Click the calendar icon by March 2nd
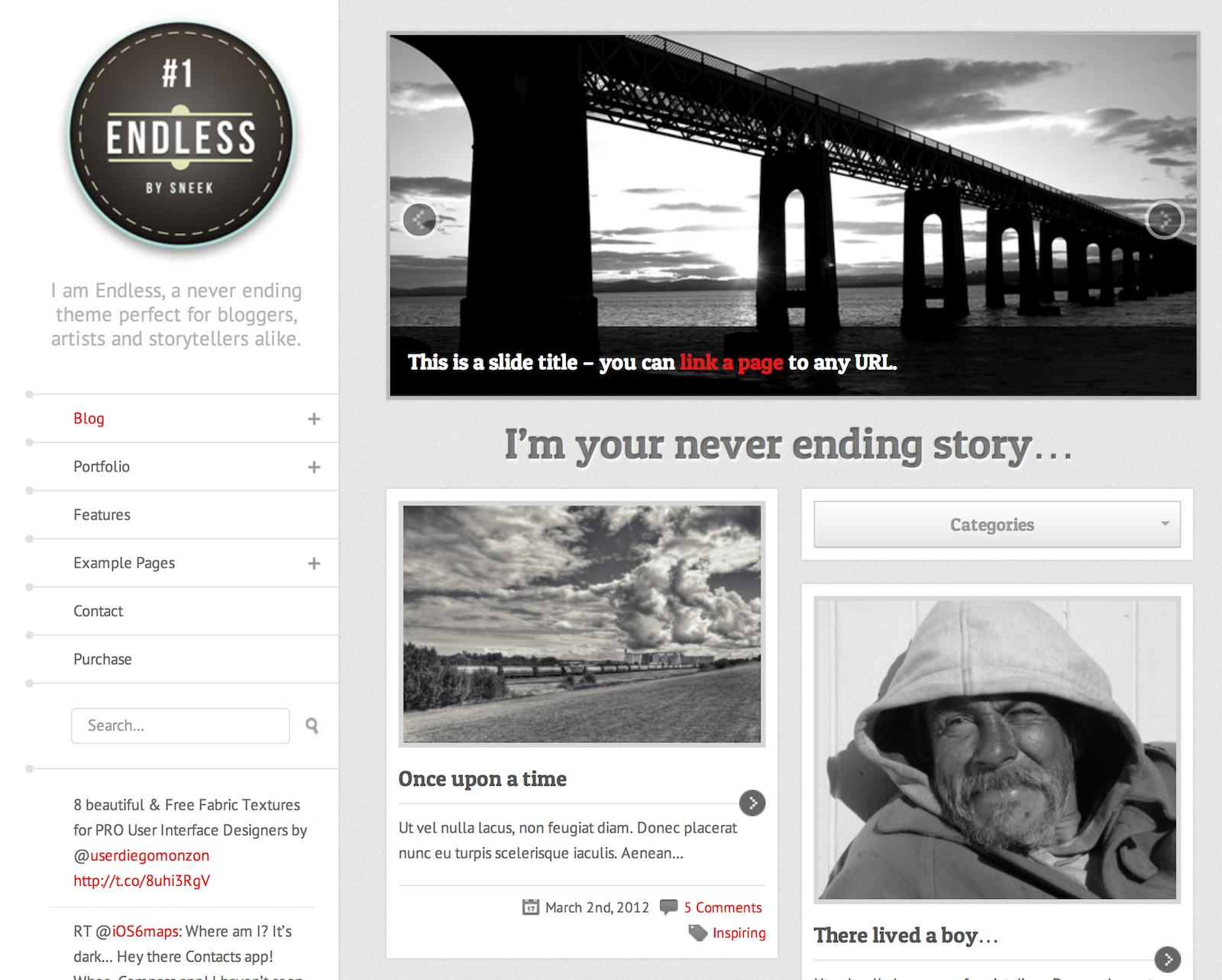Screen dimensions: 1222x980 530,907
